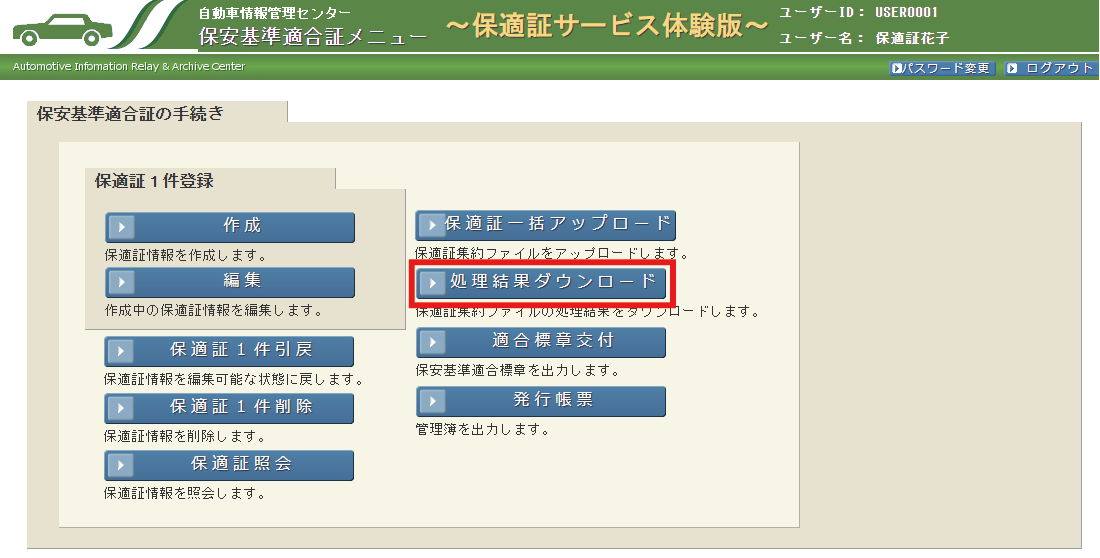The width and height of the screenshot is (1100, 558).
Task: Select the 保適証1件登録 tab header
Action: click(x=154, y=181)
